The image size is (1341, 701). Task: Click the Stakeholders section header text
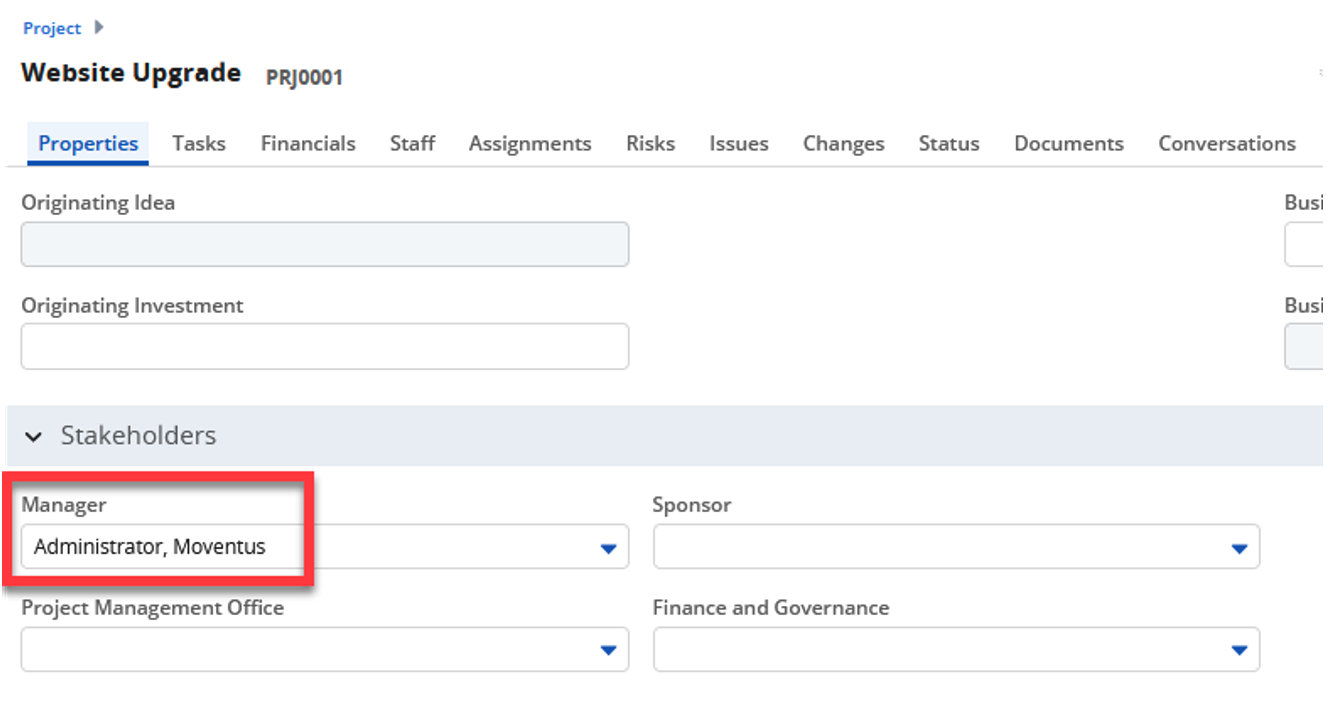[138, 436]
